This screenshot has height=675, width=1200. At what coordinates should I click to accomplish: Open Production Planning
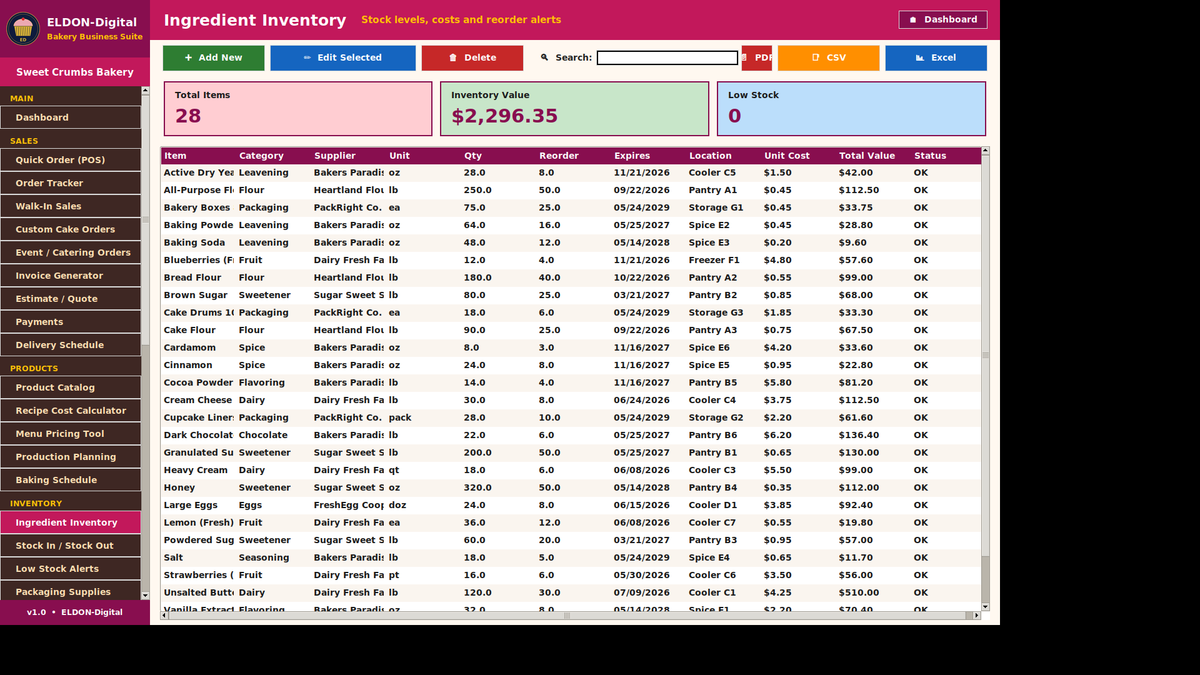pyautogui.click(x=70, y=457)
